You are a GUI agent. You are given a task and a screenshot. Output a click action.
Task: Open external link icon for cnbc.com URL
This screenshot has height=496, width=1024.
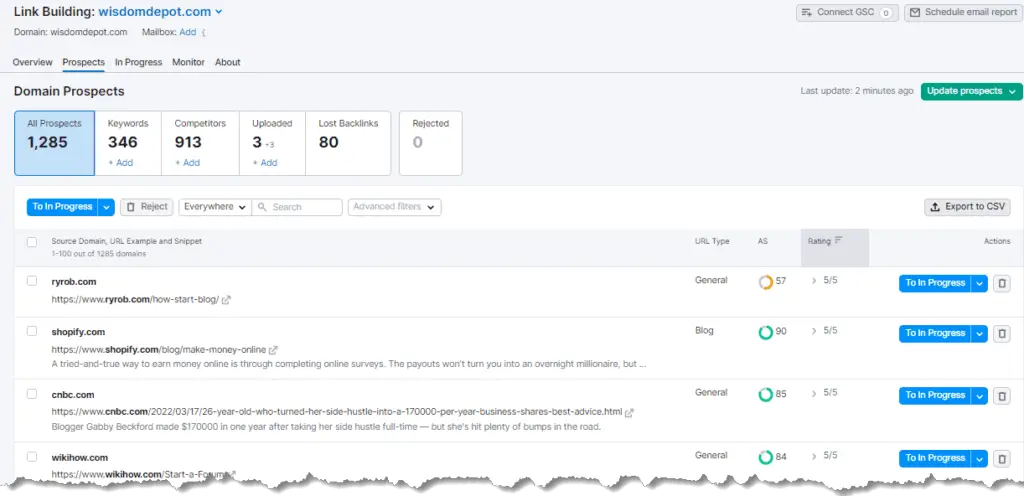(630, 412)
